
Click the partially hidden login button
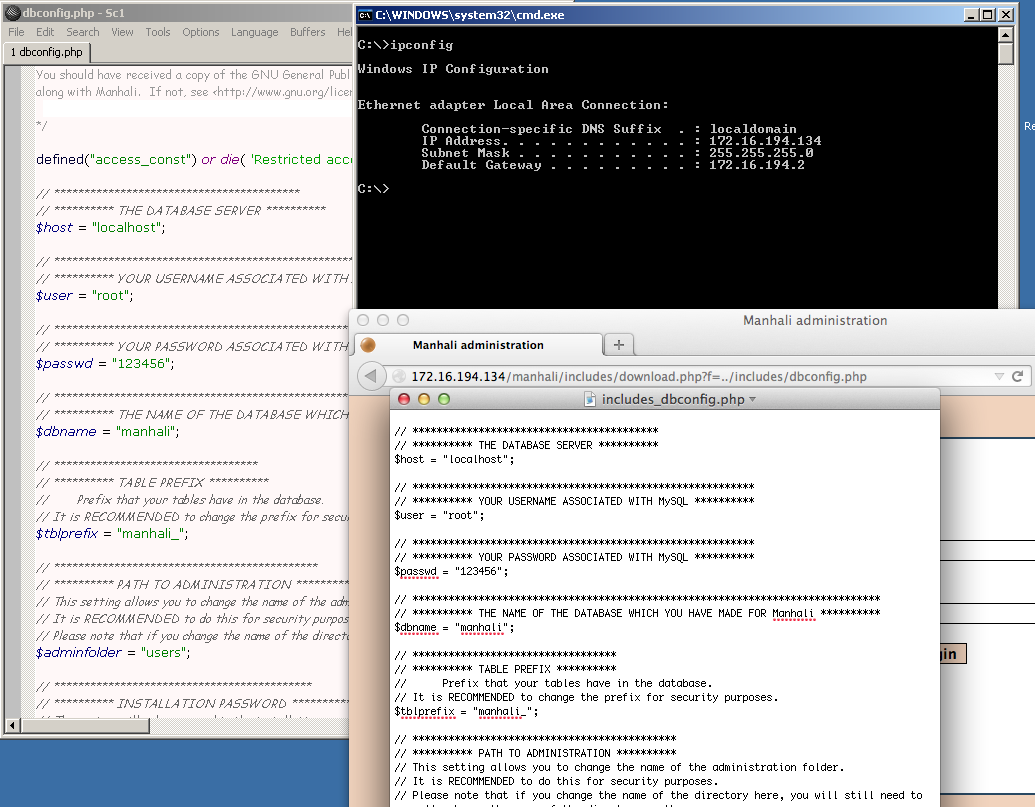coord(952,653)
